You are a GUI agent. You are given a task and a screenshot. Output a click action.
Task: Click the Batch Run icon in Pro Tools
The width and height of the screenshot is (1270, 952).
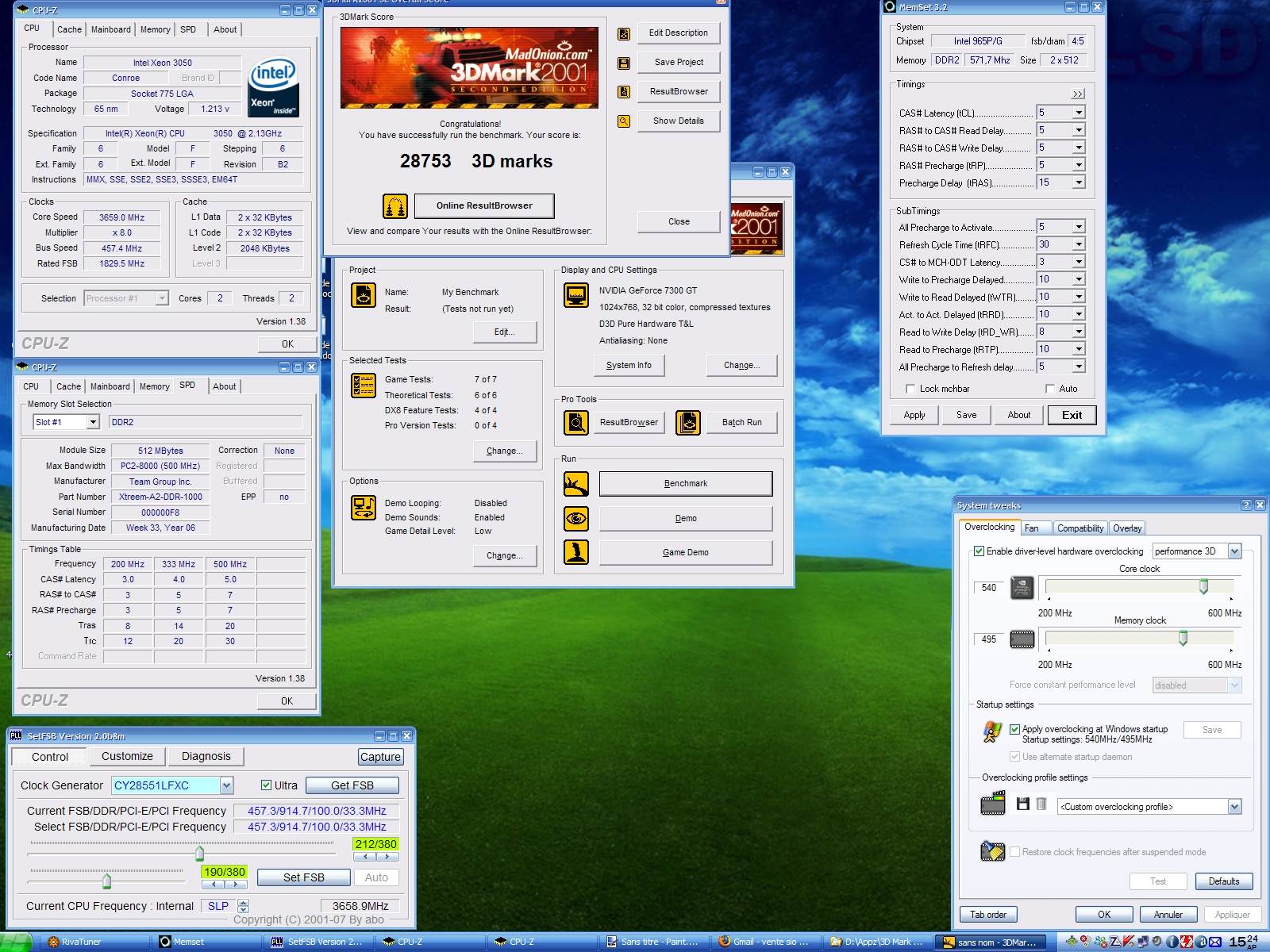(688, 423)
